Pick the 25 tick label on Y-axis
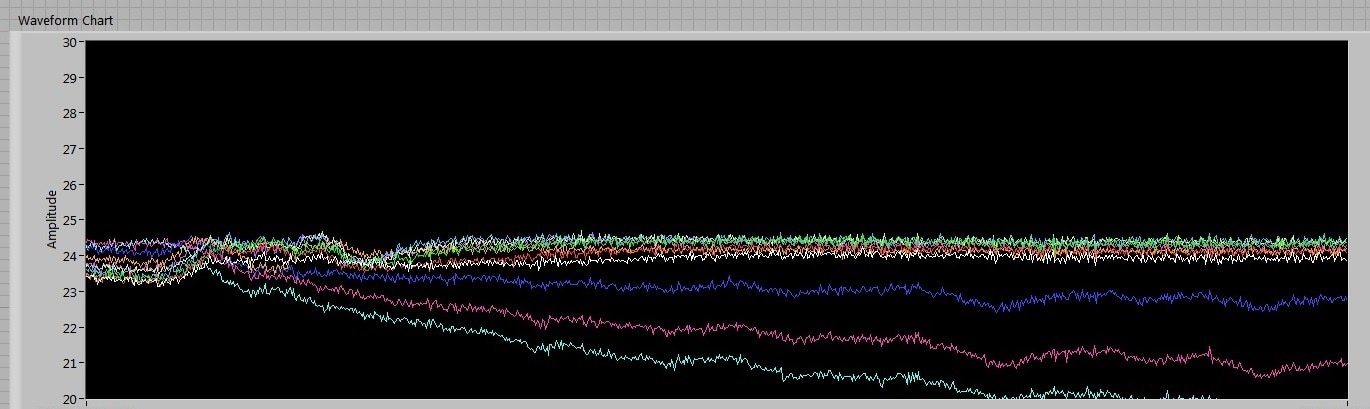The width and height of the screenshot is (1370, 409). coord(70,220)
